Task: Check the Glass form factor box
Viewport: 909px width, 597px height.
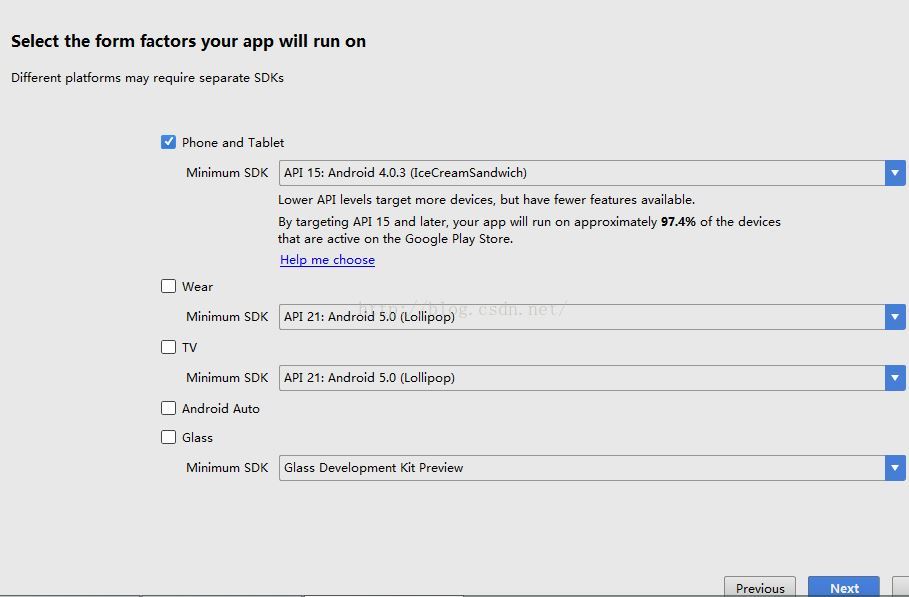Action: [x=169, y=437]
